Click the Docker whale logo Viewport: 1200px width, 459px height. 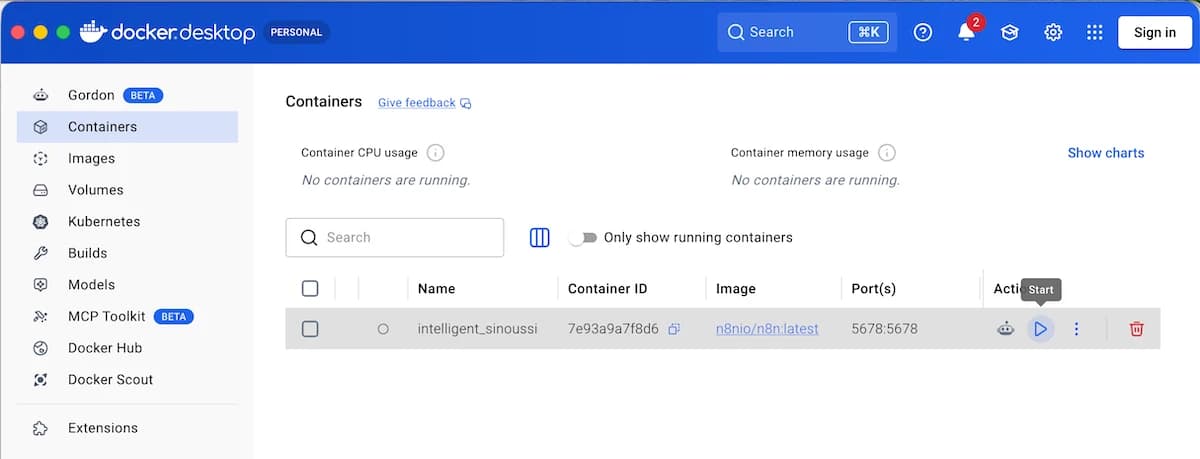(x=92, y=31)
